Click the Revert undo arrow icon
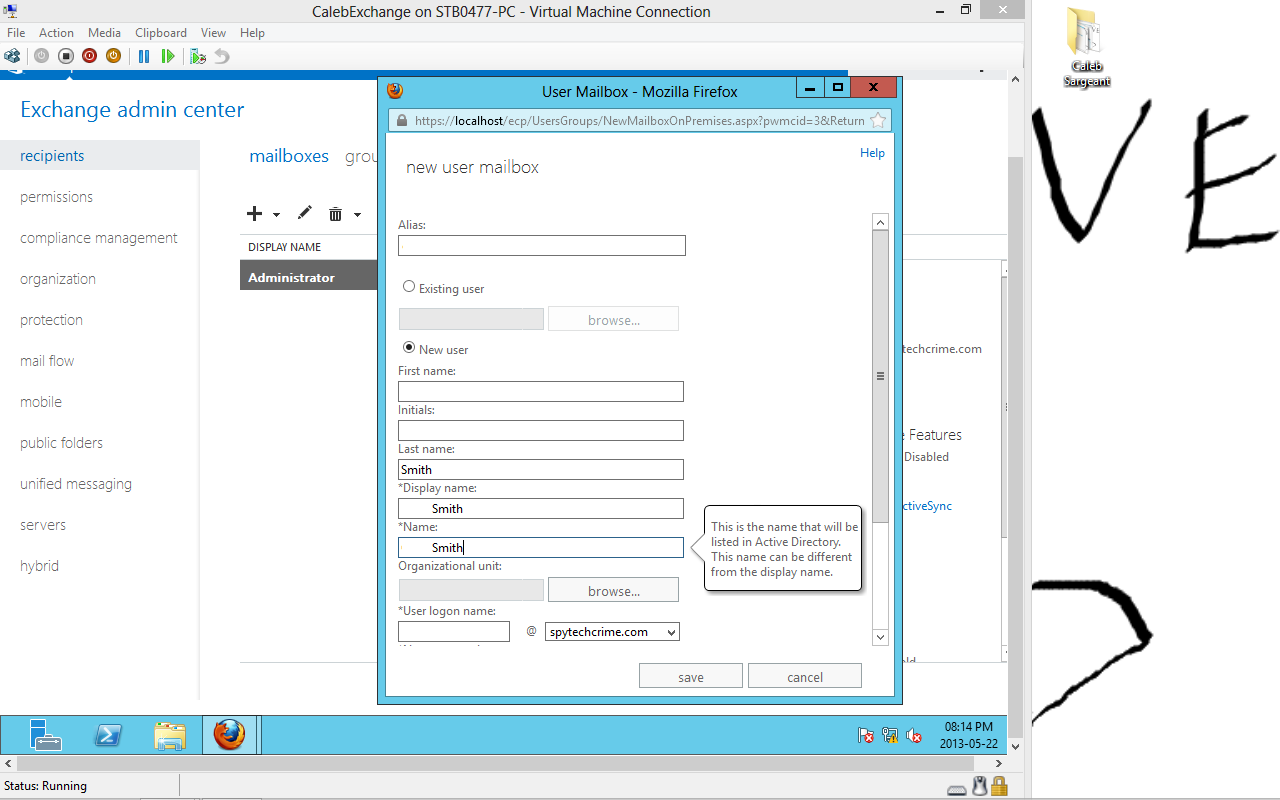Viewport: 1280px width, 800px height. pos(222,56)
